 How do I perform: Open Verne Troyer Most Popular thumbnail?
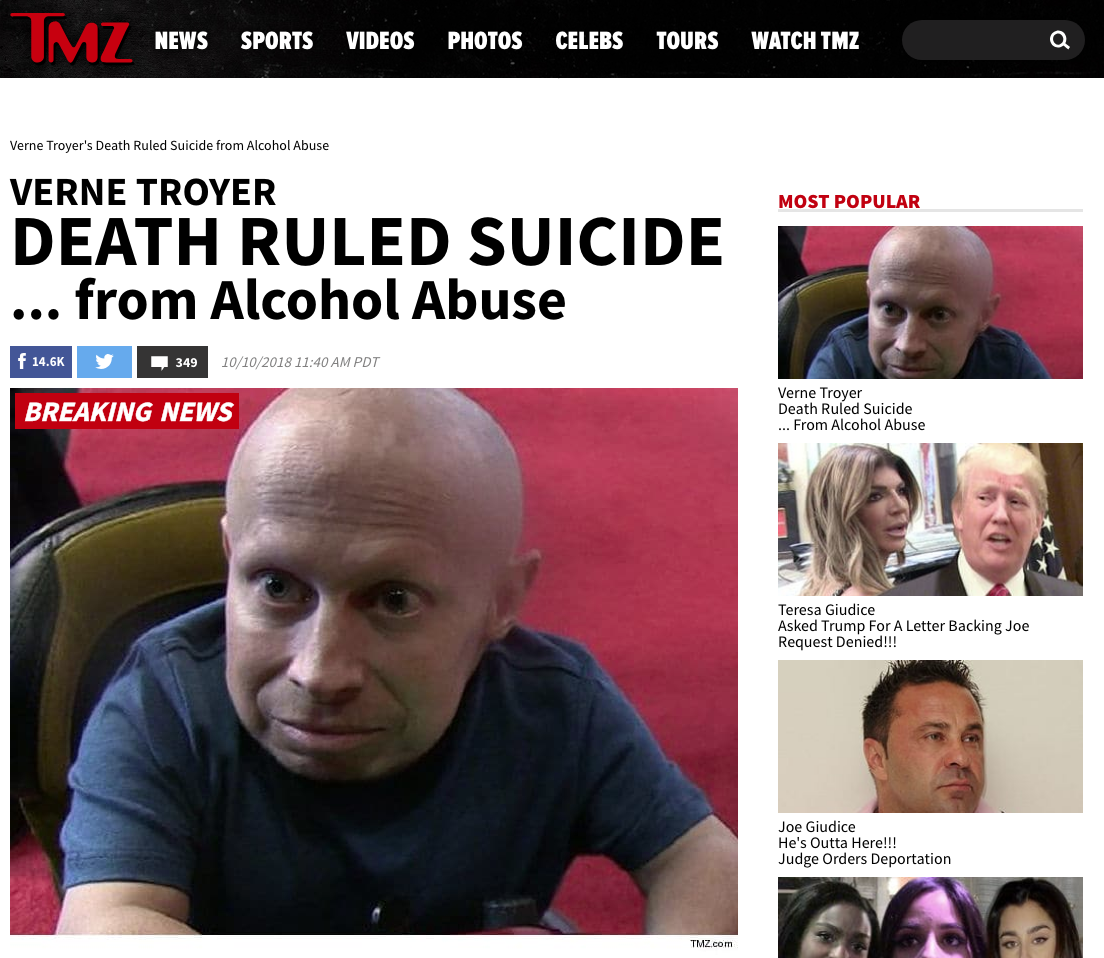(x=930, y=303)
